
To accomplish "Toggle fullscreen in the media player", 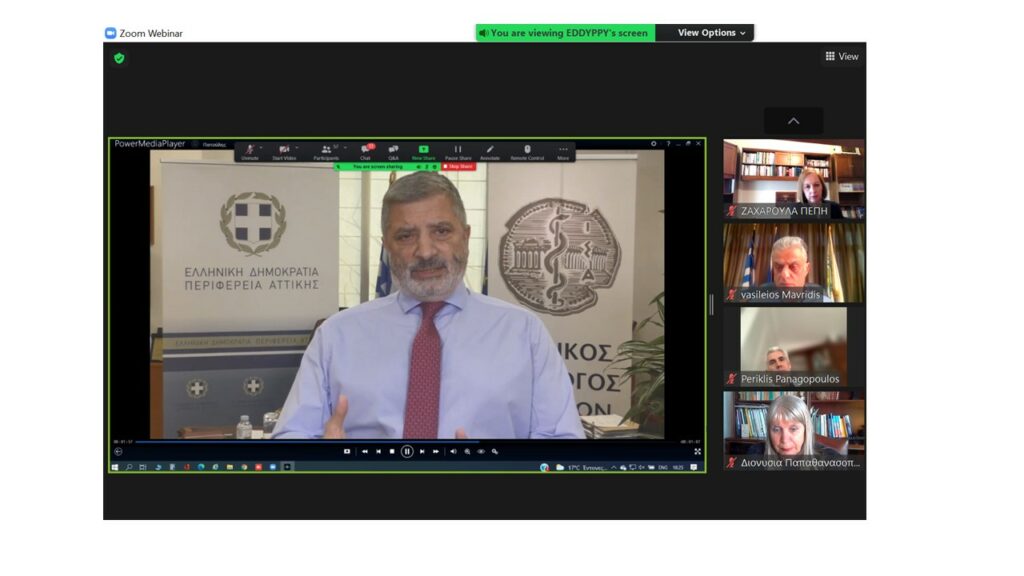I will pyautogui.click(x=697, y=452).
